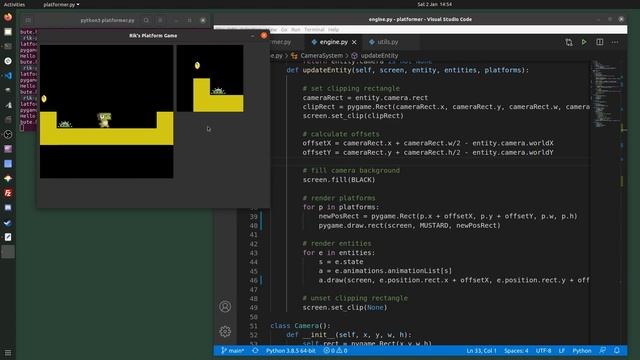The width and height of the screenshot is (640, 360).
Task: Click the screen.fill(BLACK) code line
Action: [x=338, y=180]
